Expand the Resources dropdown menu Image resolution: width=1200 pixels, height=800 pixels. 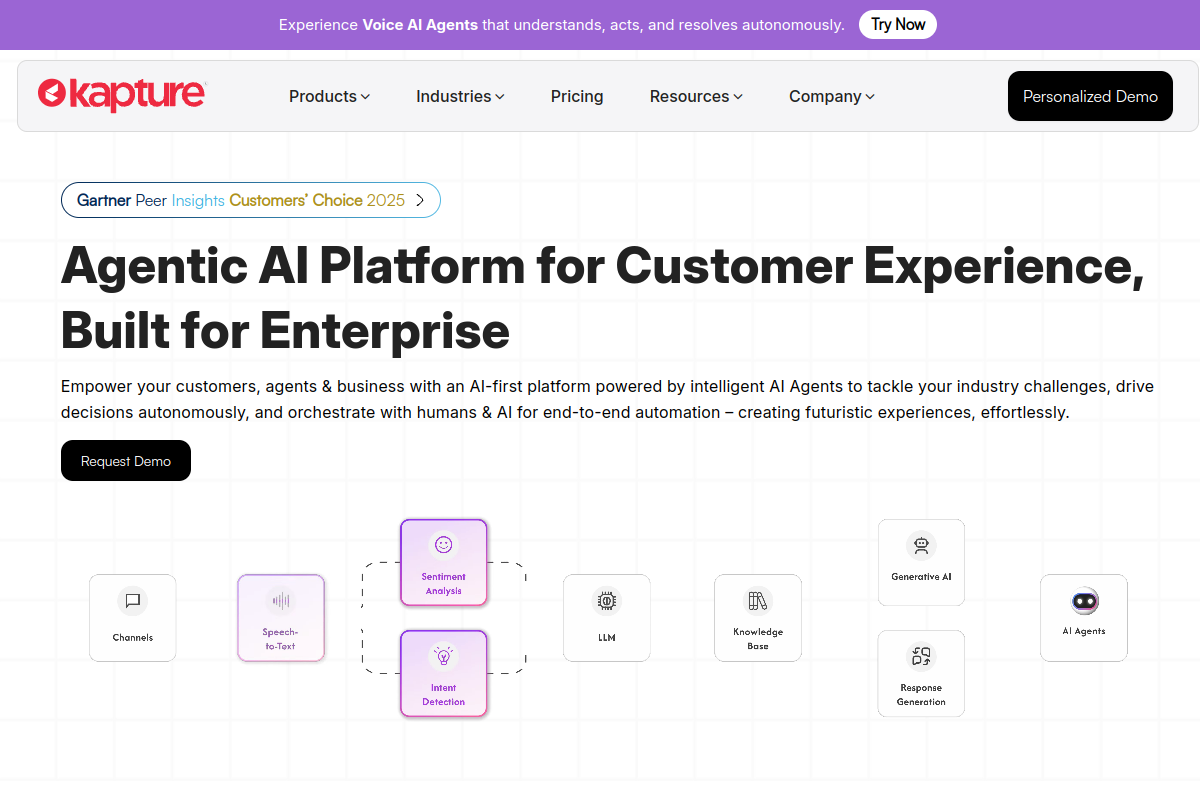point(696,97)
